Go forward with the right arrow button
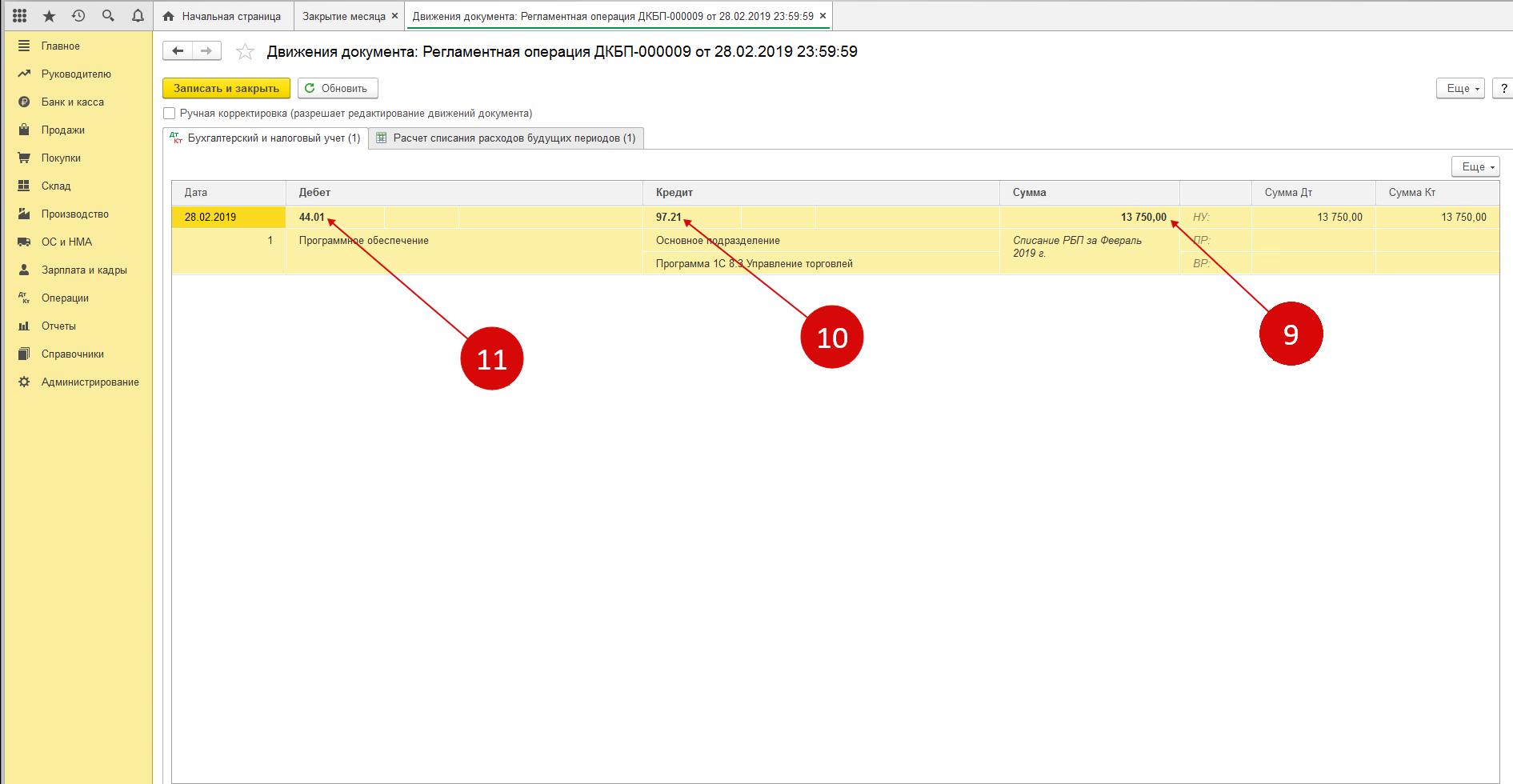The image size is (1513, 784). click(206, 51)
